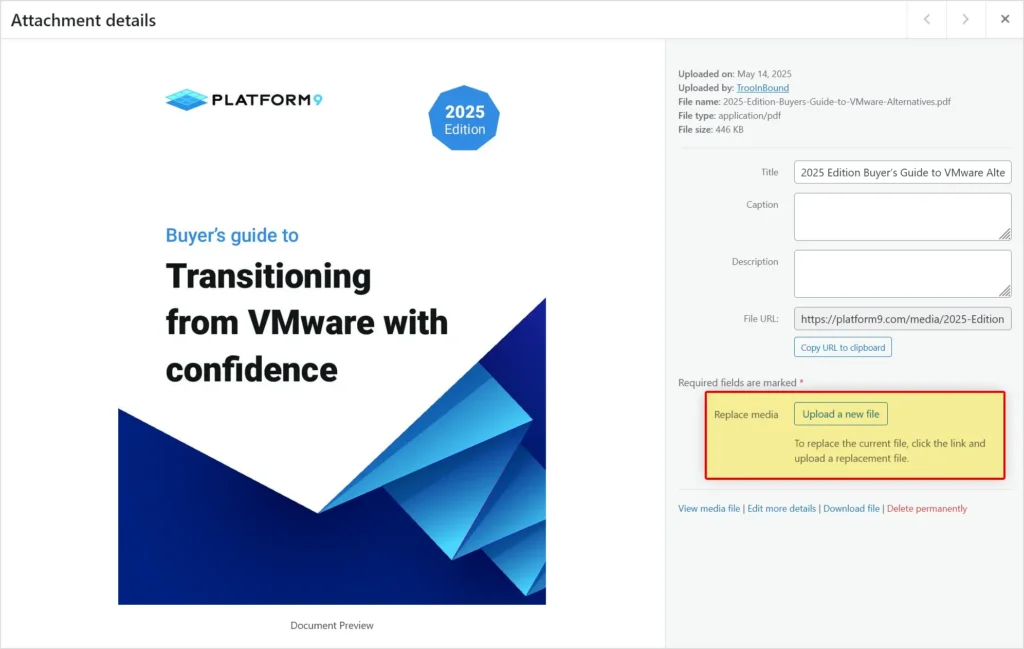Click the replace-file help text under Upload button

coord(889,451)
